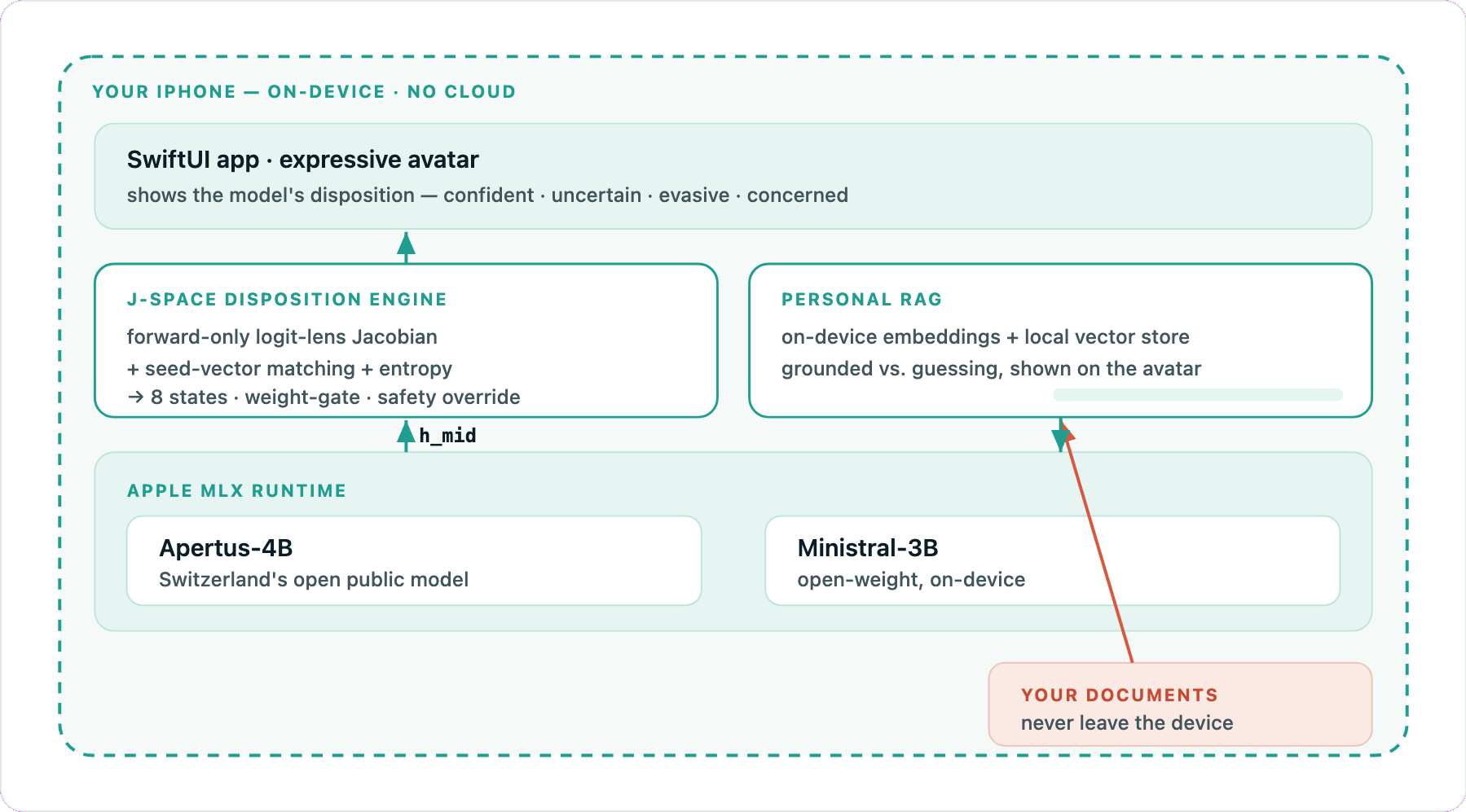This screenshot has width=1466, height=812.
Task: Click 'forward-only logit-lens Jacobian' text
Action: pyautogui.click(x=282, y=337)
